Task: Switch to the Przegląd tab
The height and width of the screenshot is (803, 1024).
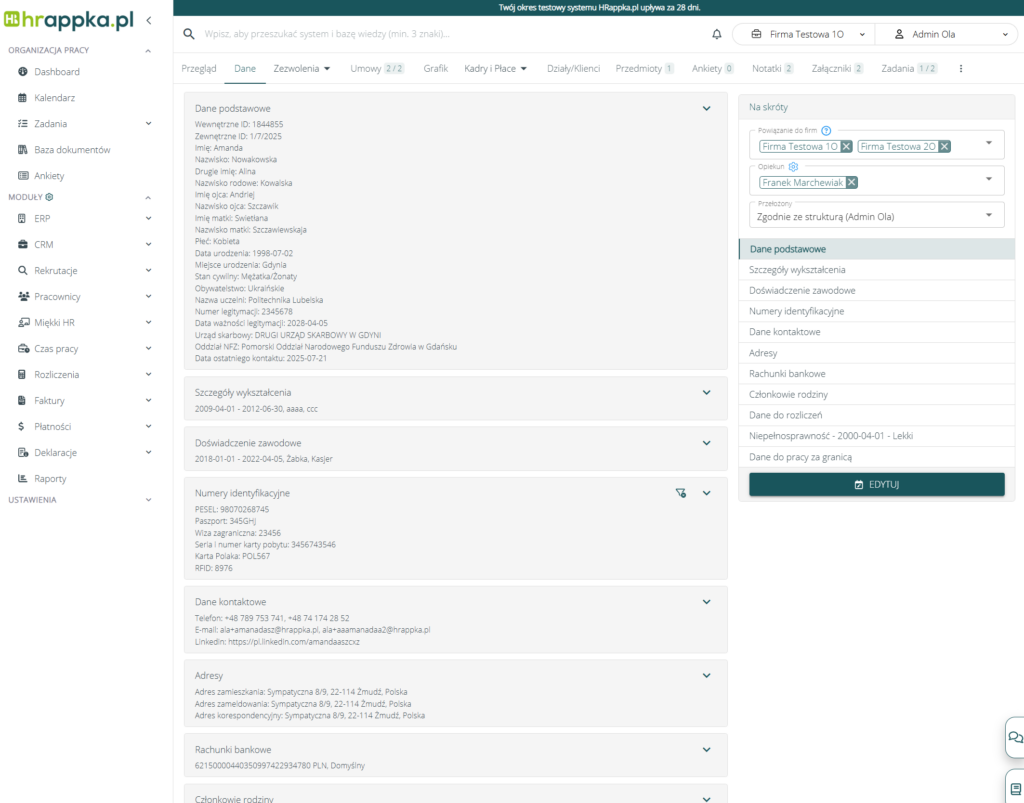Action: click(x=198, y=69)
